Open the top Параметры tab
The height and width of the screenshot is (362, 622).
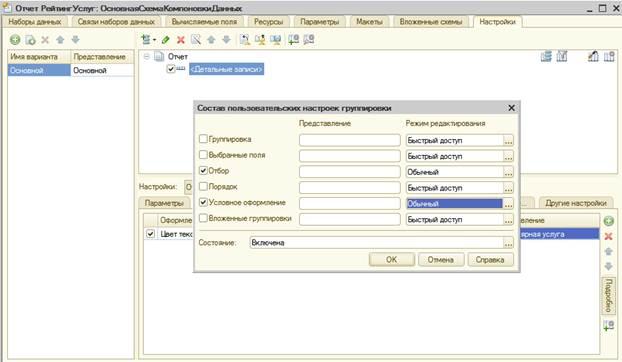[x=320, y=22]
